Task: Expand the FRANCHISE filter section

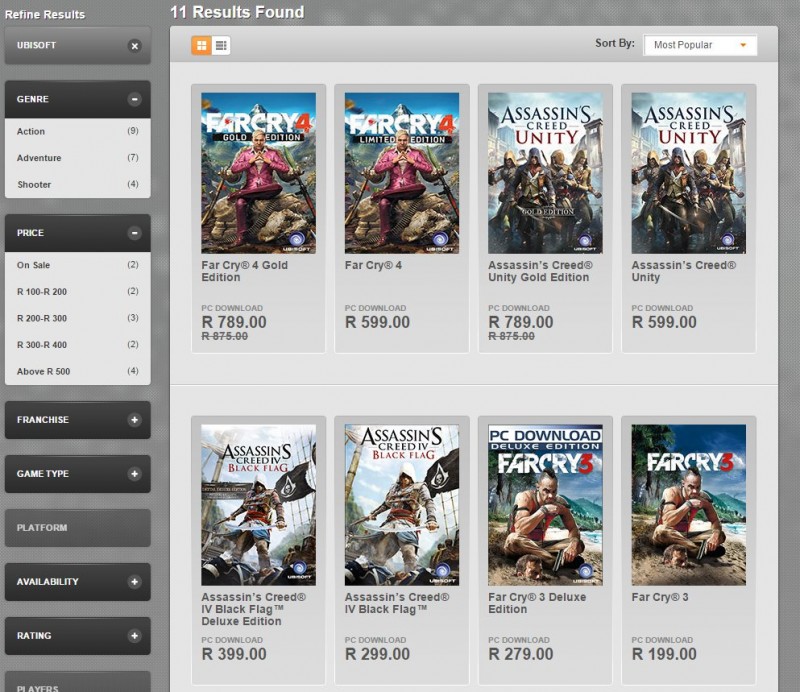Action: 134,420
